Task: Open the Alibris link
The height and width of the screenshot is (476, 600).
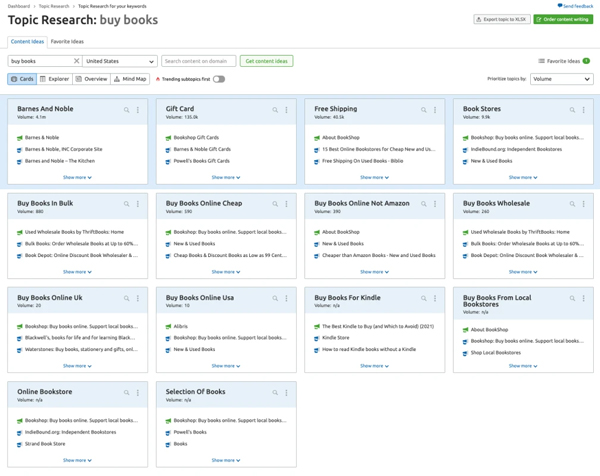Action: point(181,326)
